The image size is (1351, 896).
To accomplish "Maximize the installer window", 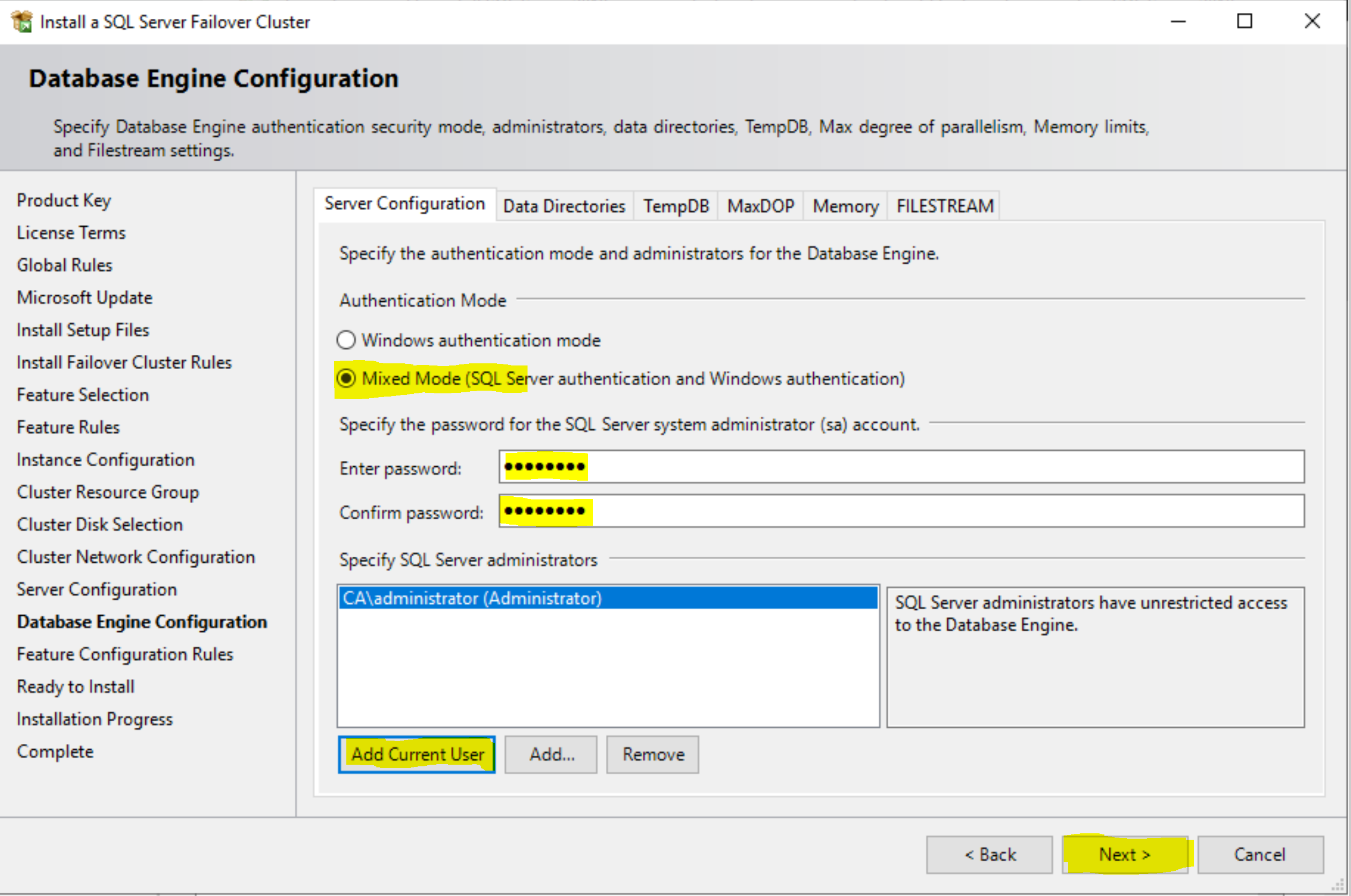I will 1244,22.
